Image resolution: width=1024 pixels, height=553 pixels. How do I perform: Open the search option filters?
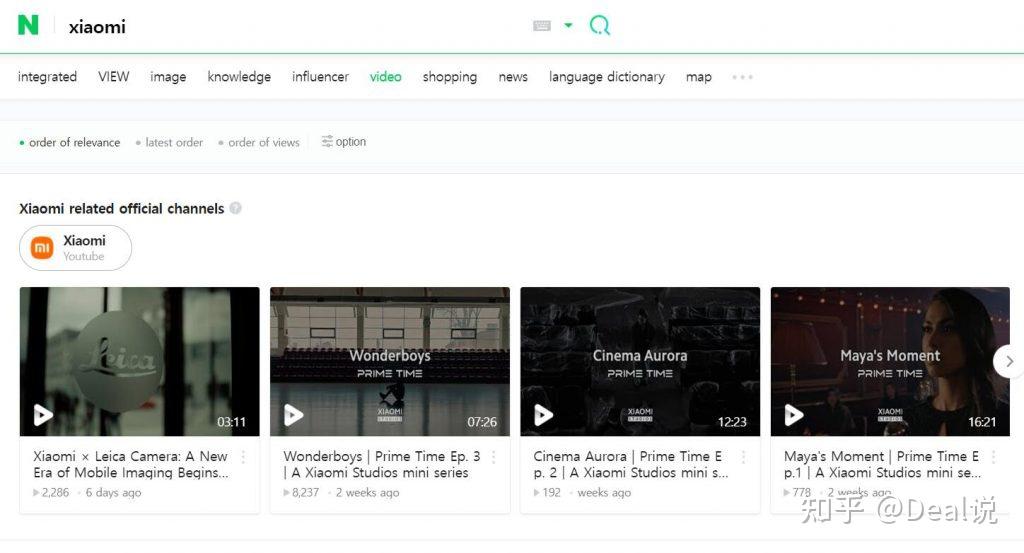[x=344, y=142]
